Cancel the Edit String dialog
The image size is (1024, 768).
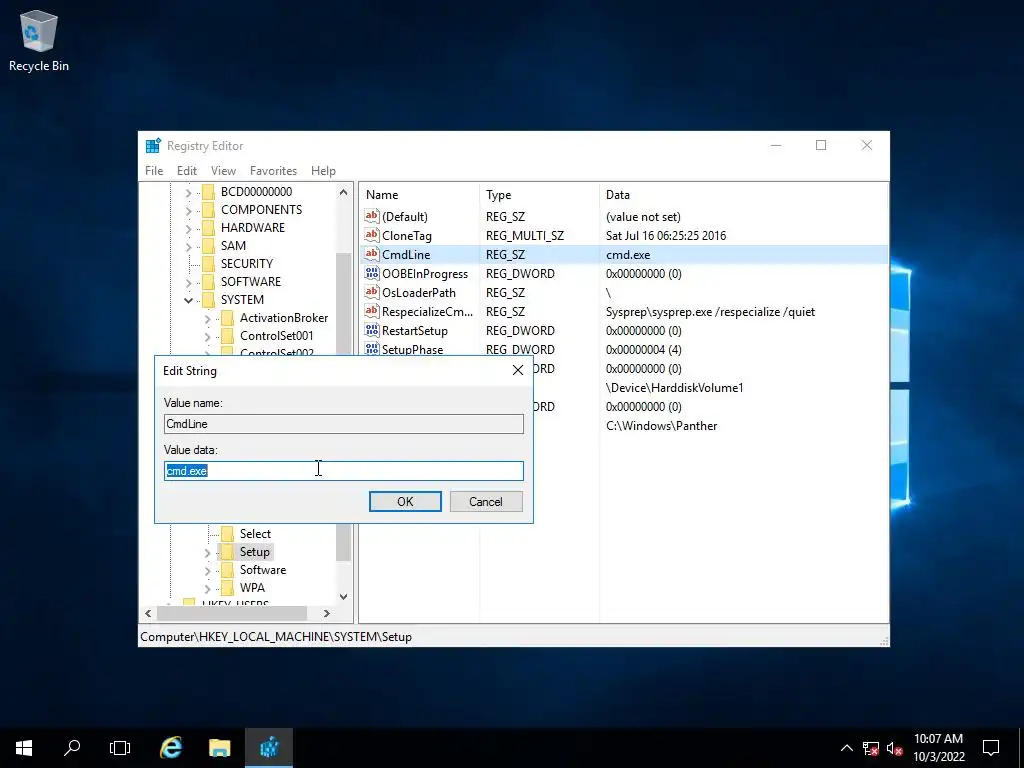pyautogui.click(x=486, y=502)
